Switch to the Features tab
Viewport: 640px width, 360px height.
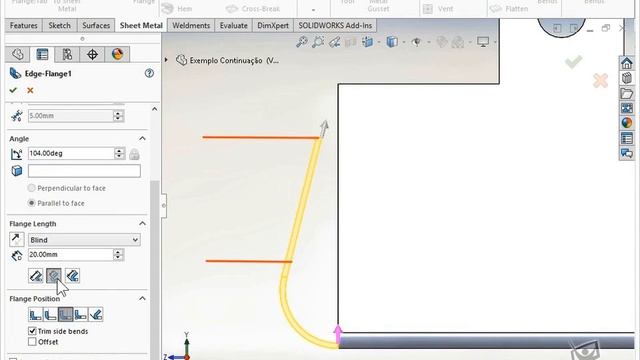click(x=24, y=25)
